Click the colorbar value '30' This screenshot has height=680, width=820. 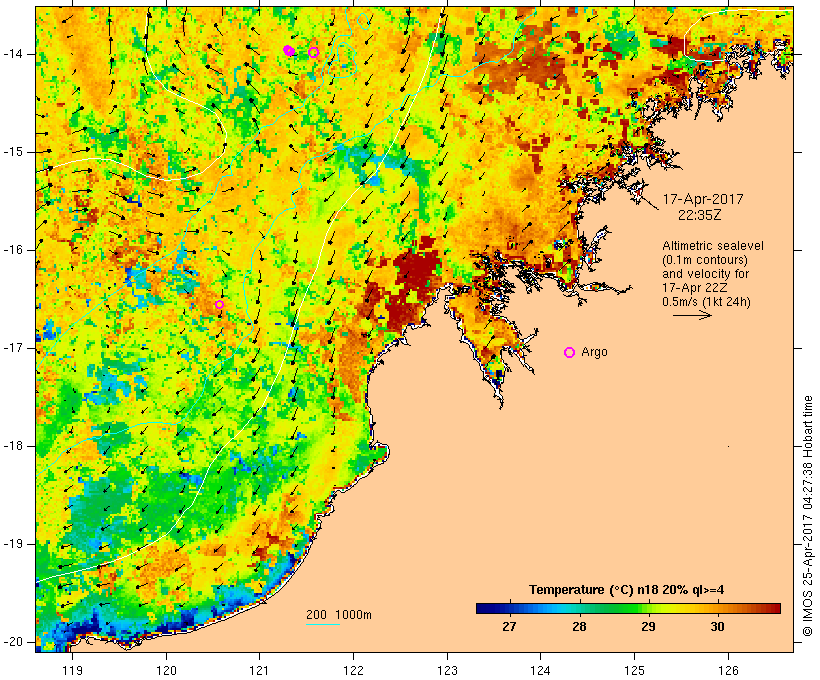point(718,626)
